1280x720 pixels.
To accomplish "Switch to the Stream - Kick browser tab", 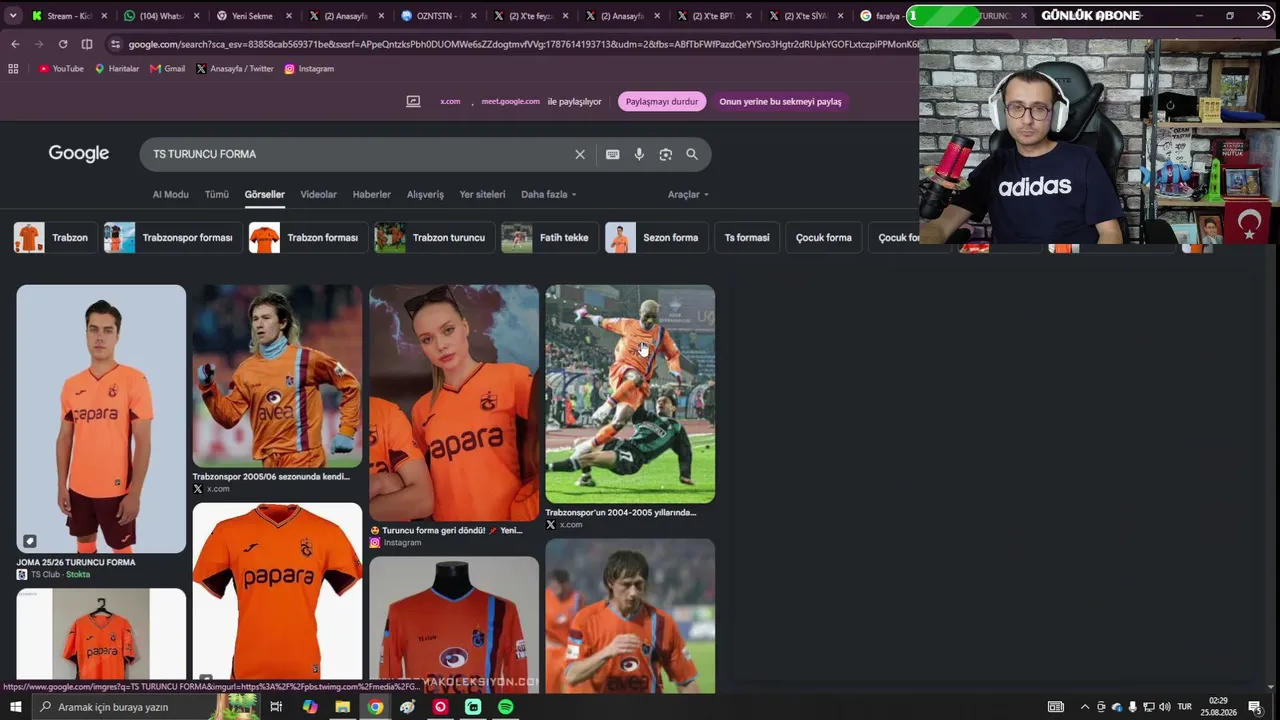I will point(67,16).
